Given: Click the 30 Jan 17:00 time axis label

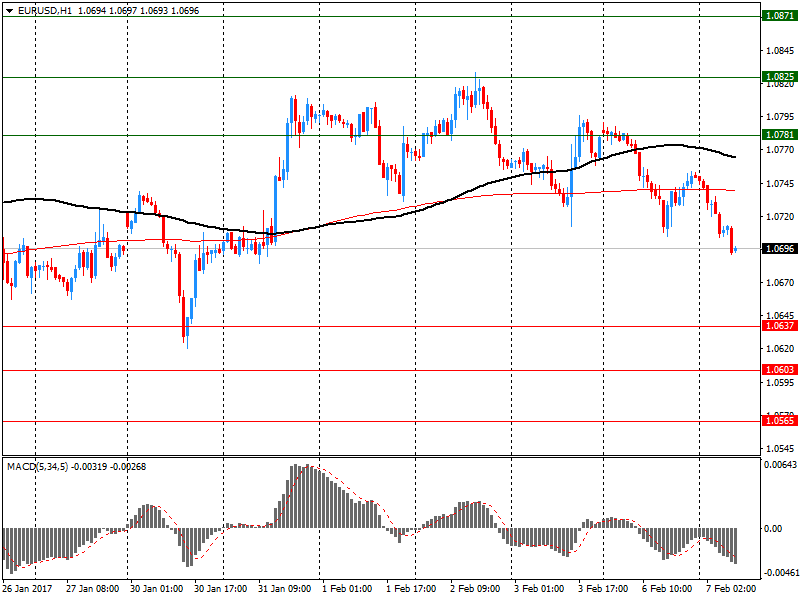Looking at the screenshot, I should (x=220, y=589).
